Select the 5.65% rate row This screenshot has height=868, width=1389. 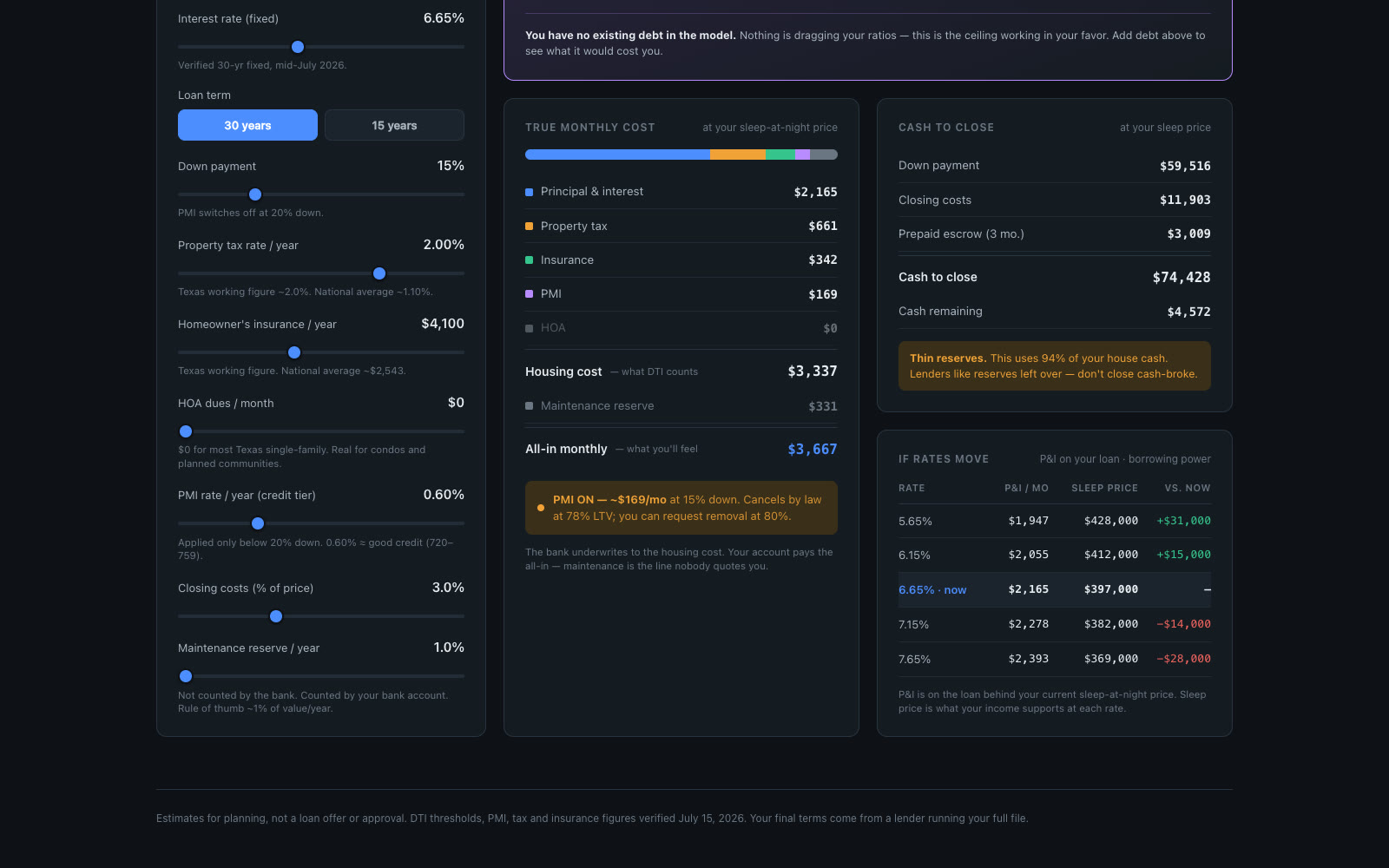tap(1055, 521)
